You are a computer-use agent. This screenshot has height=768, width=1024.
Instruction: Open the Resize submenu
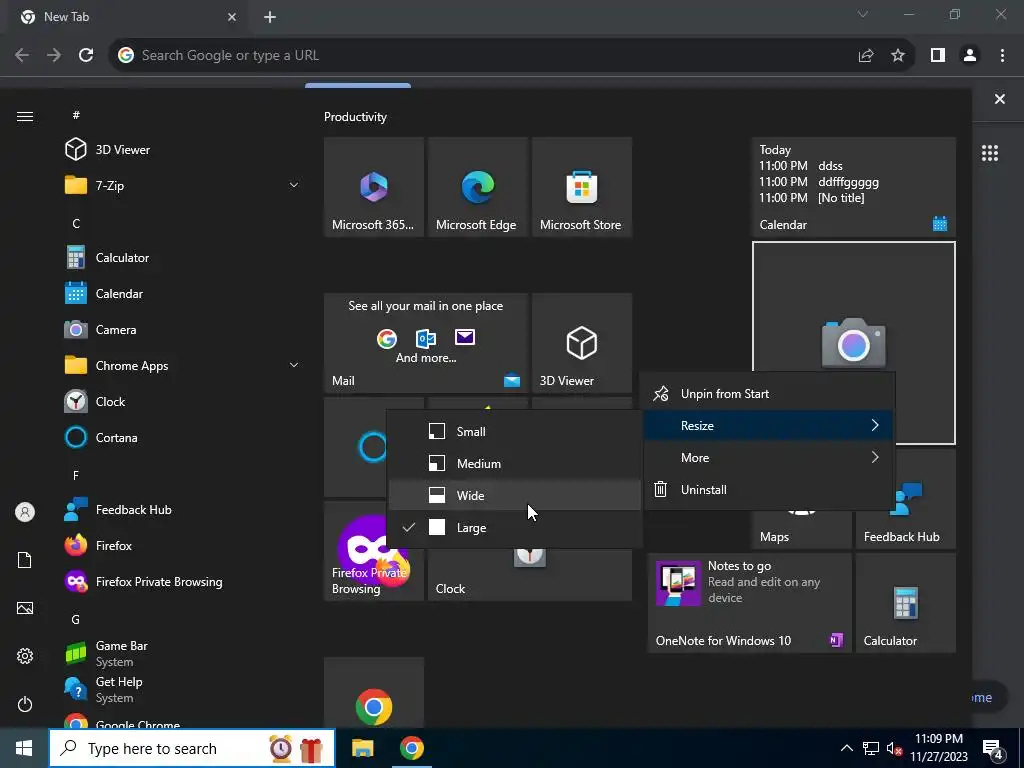[x=769, y=426]
